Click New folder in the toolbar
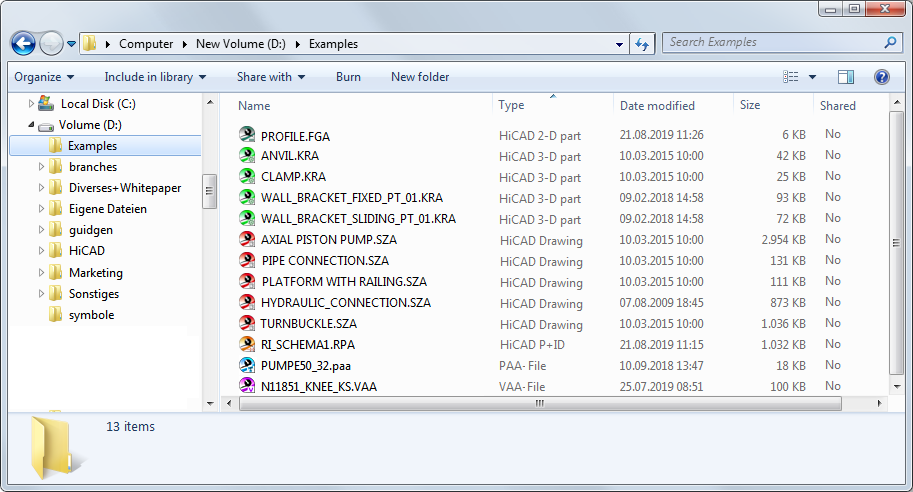The height and width of the screenshot is (492, 913). [x=420, y=77]
